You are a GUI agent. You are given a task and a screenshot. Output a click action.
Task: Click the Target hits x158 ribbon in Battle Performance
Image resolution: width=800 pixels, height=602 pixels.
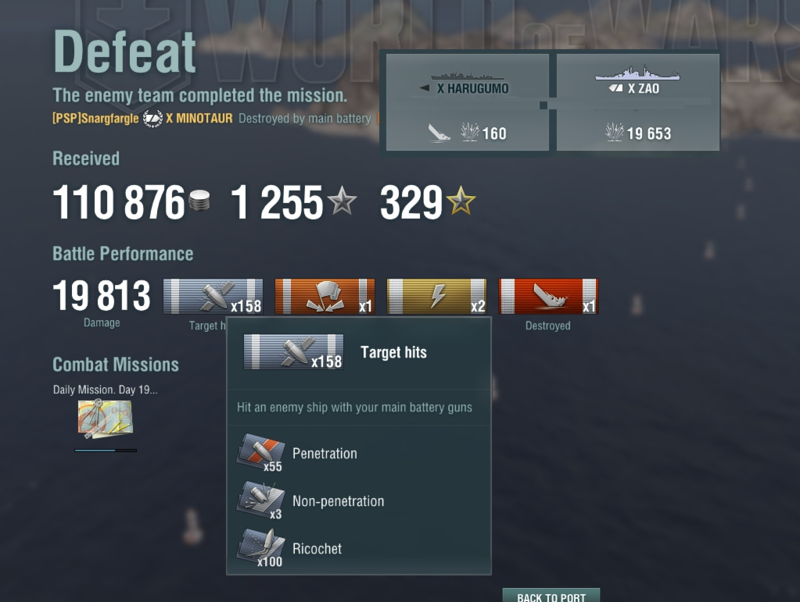coord(213,296)
